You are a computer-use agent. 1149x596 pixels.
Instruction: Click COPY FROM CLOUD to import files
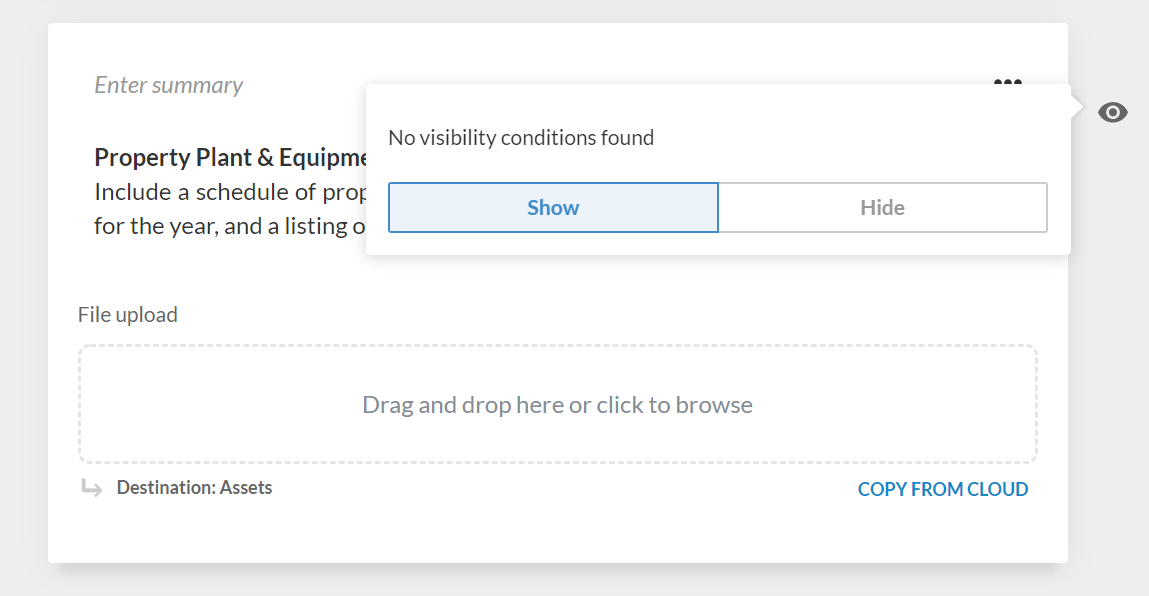click(942, 489)
